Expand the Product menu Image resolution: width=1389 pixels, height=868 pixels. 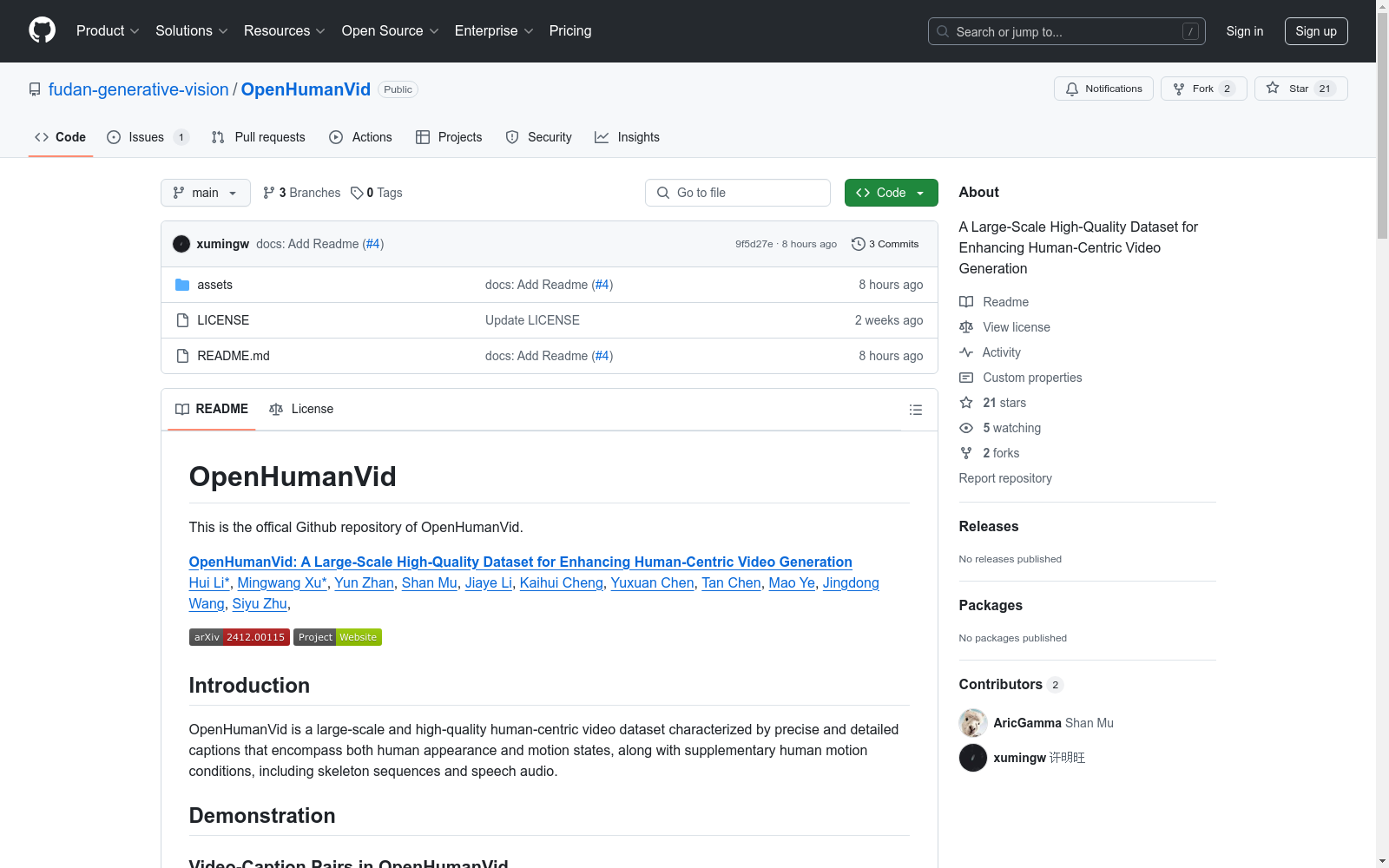[x=108, y=31]
